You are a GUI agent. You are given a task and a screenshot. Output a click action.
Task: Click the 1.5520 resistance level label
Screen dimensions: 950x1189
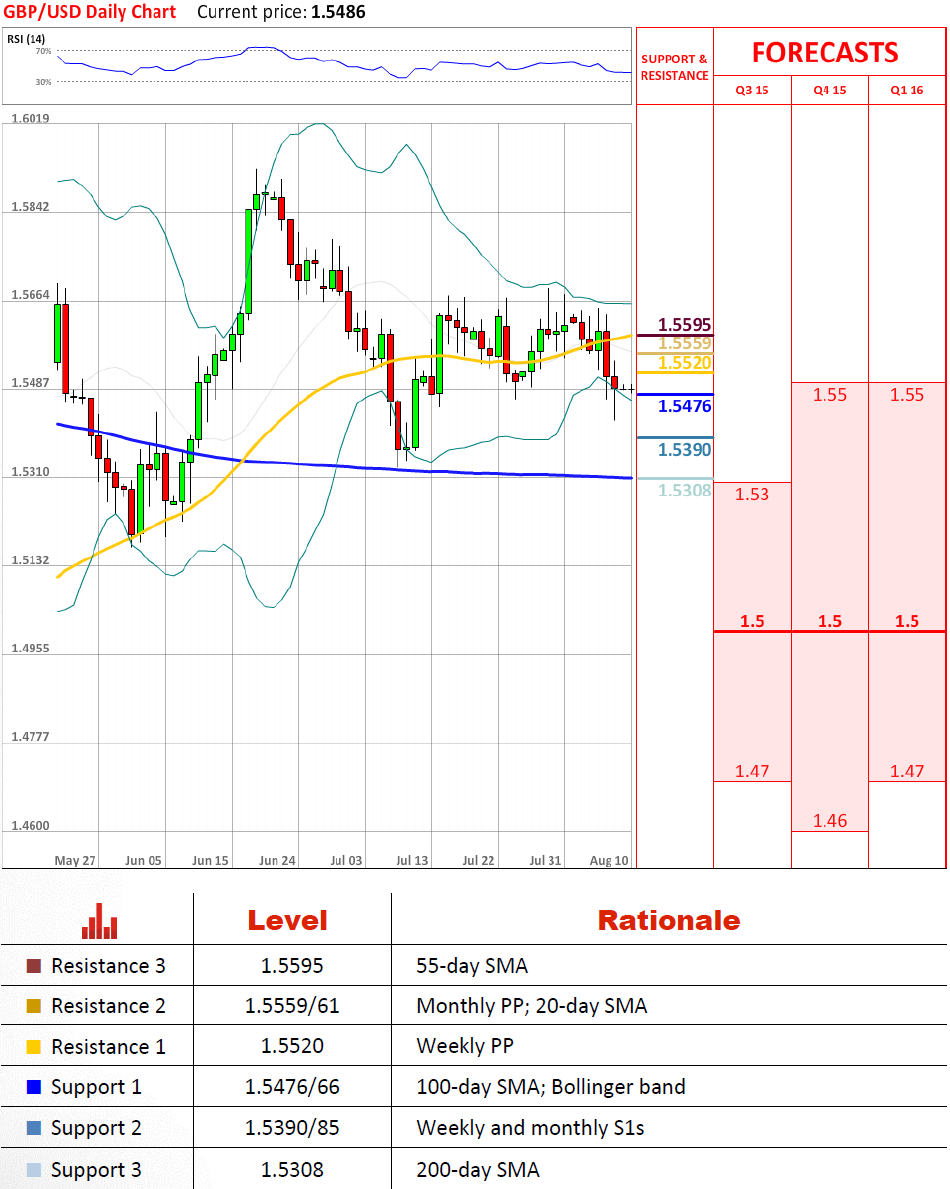[x=685, y=363]
